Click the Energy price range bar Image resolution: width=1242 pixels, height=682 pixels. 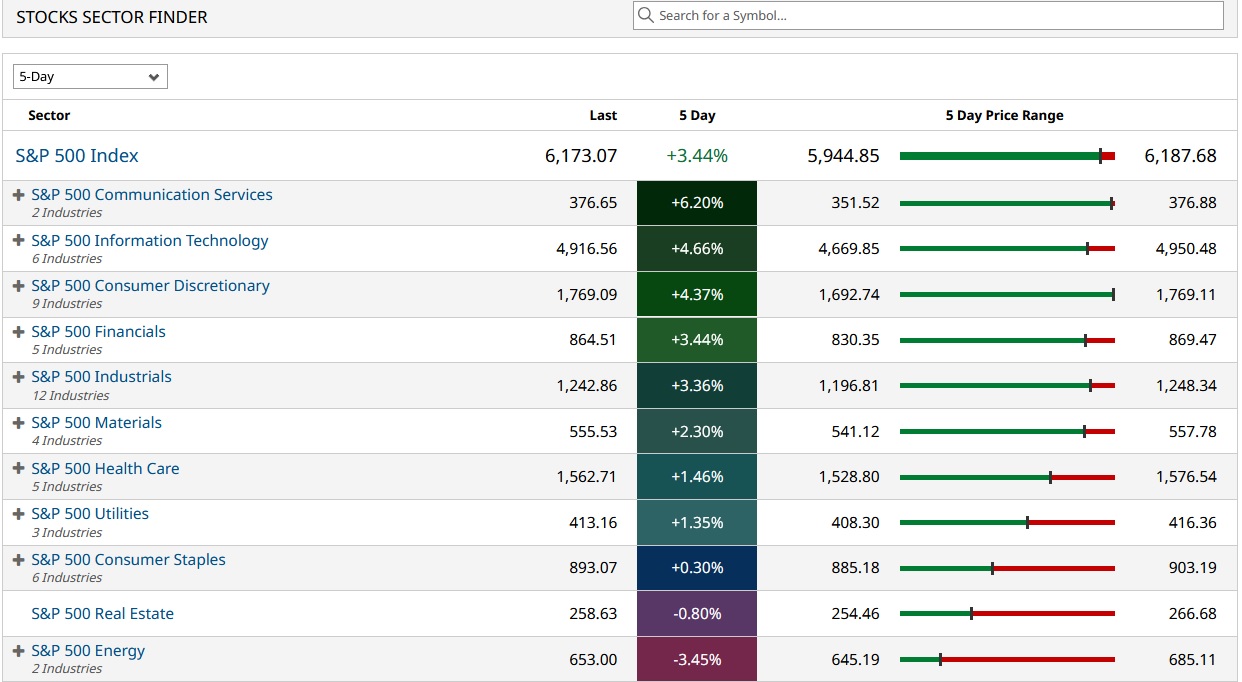point(1007,660)
